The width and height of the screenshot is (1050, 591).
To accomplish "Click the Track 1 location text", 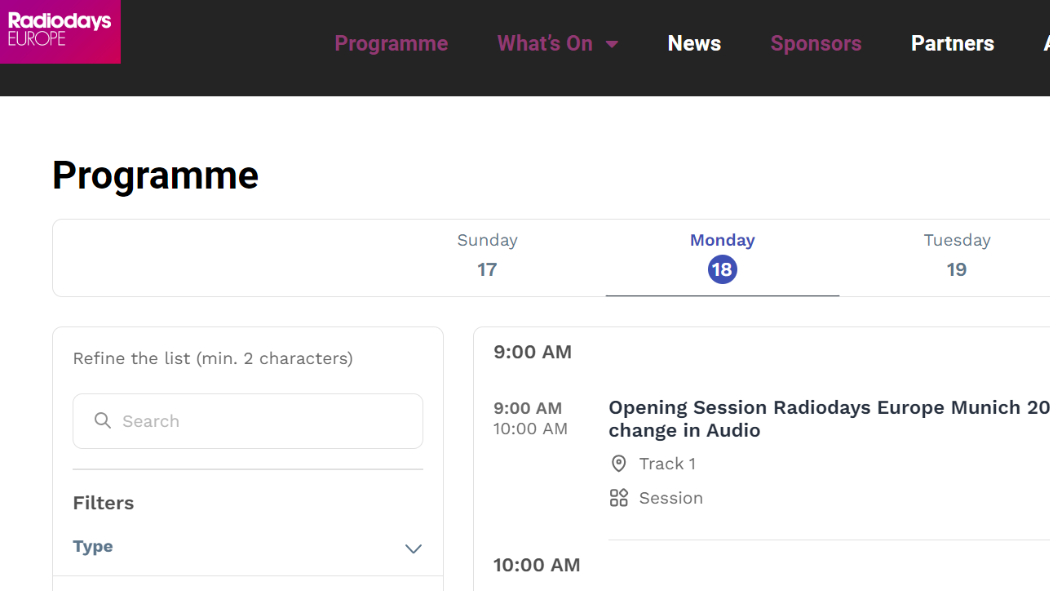I will pyautogui.click(x=667, y=464).
